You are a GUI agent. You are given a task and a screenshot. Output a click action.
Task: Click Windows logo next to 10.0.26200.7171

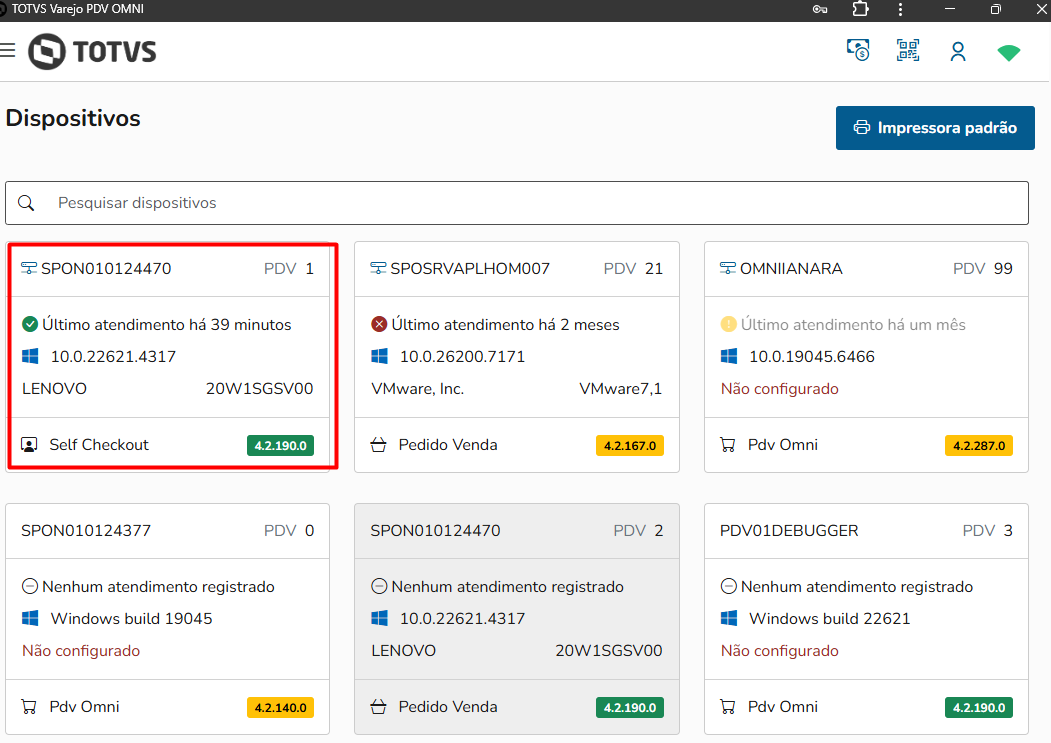click(x=379, y=356)
